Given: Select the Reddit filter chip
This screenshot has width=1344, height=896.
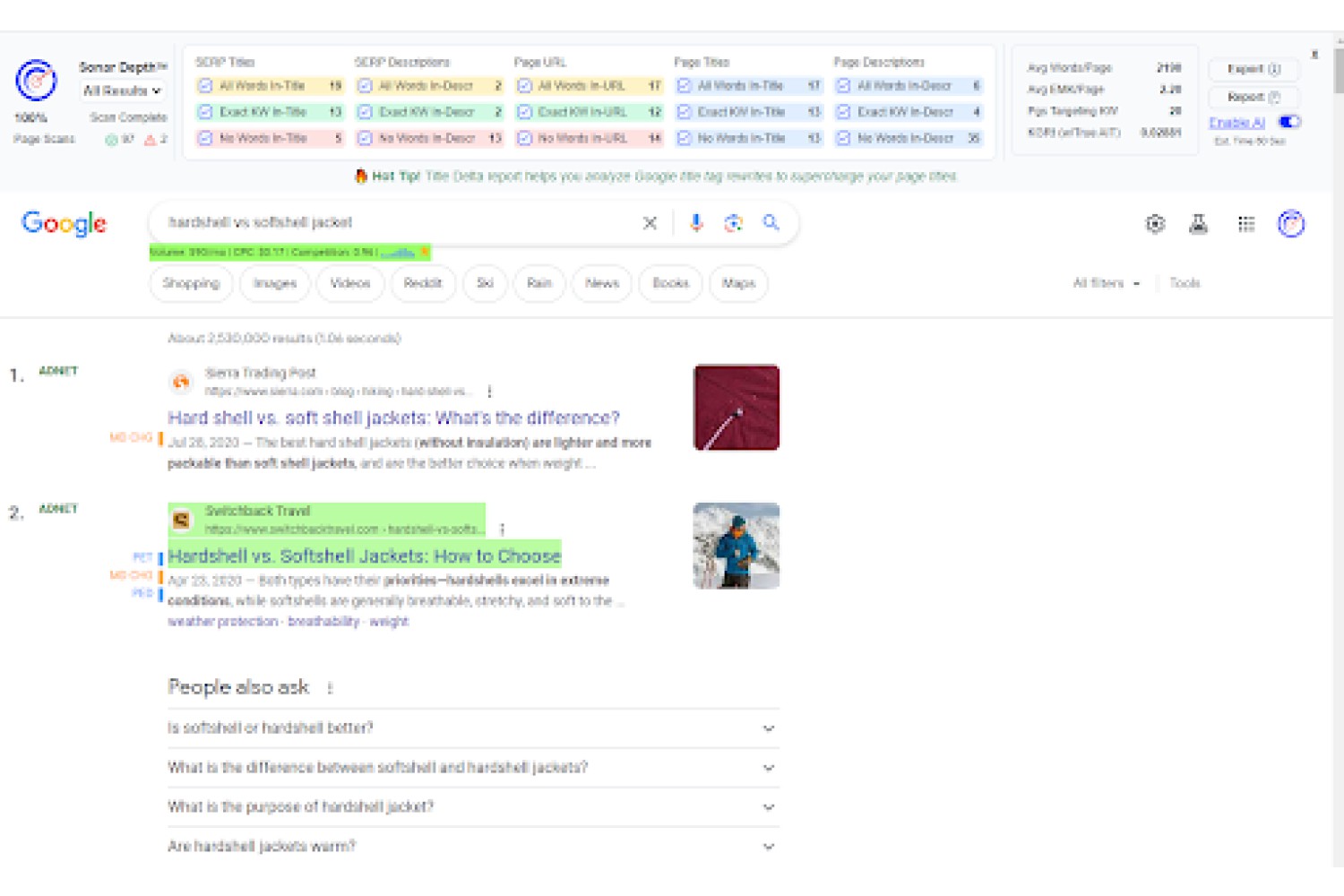Looking at the screenshot, I should point(423,283).
